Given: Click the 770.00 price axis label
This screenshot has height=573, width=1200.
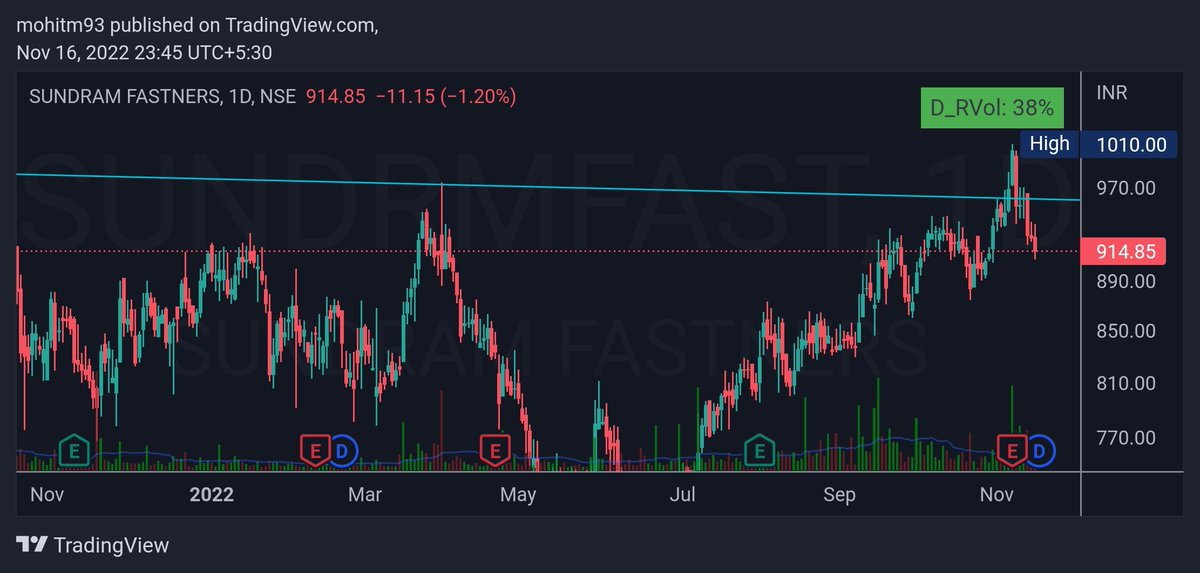Looking at the screenshot, I should [x=1126, y=437].
